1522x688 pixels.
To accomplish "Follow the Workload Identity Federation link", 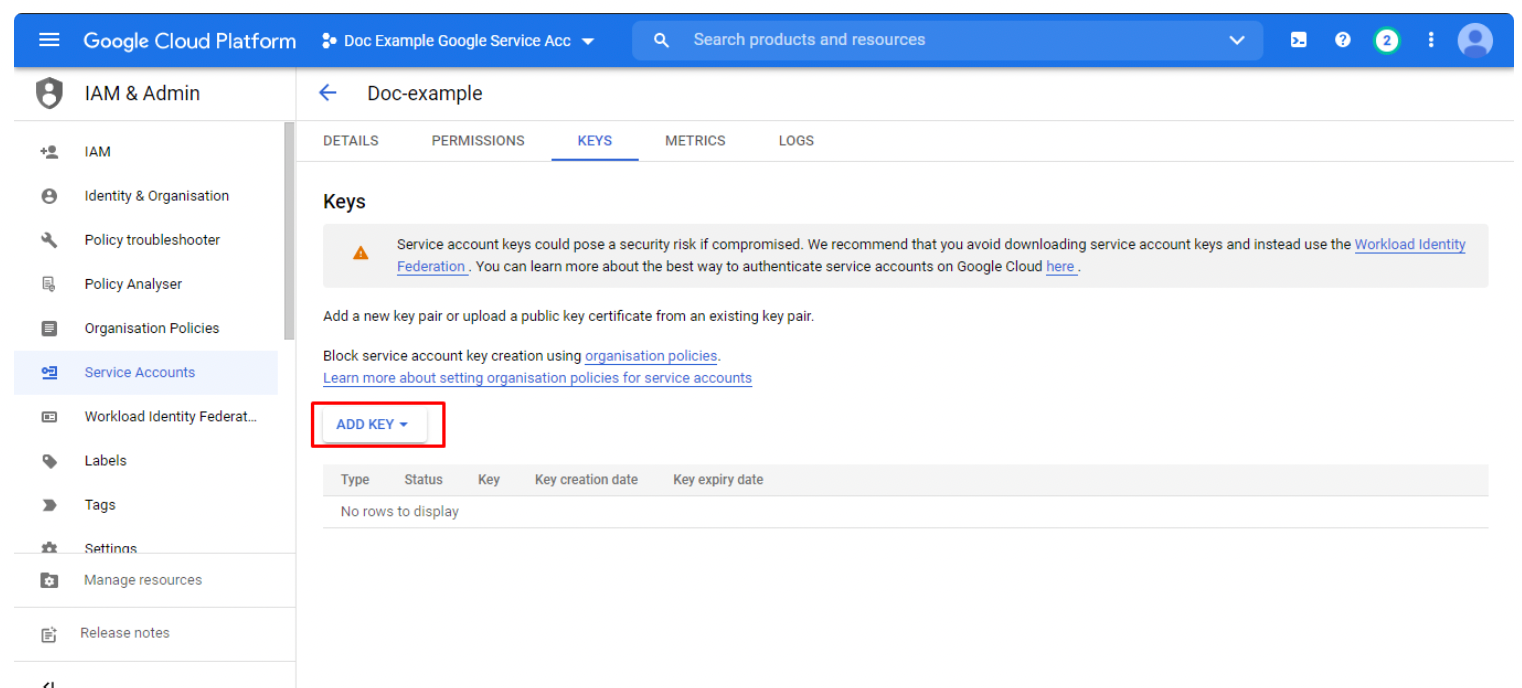I will coord(1410,245).
